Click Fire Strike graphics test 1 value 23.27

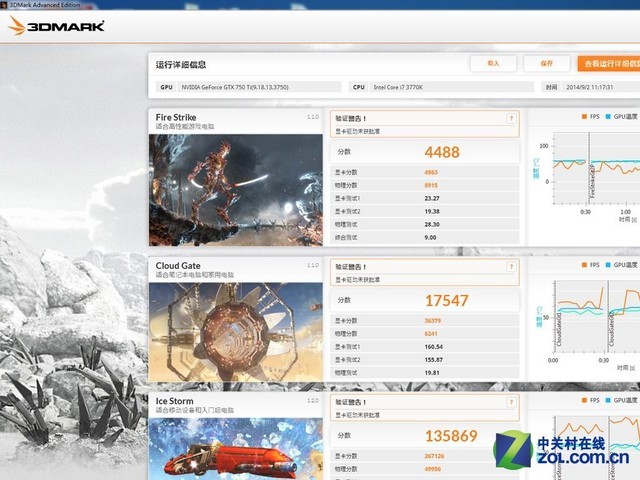432,198
